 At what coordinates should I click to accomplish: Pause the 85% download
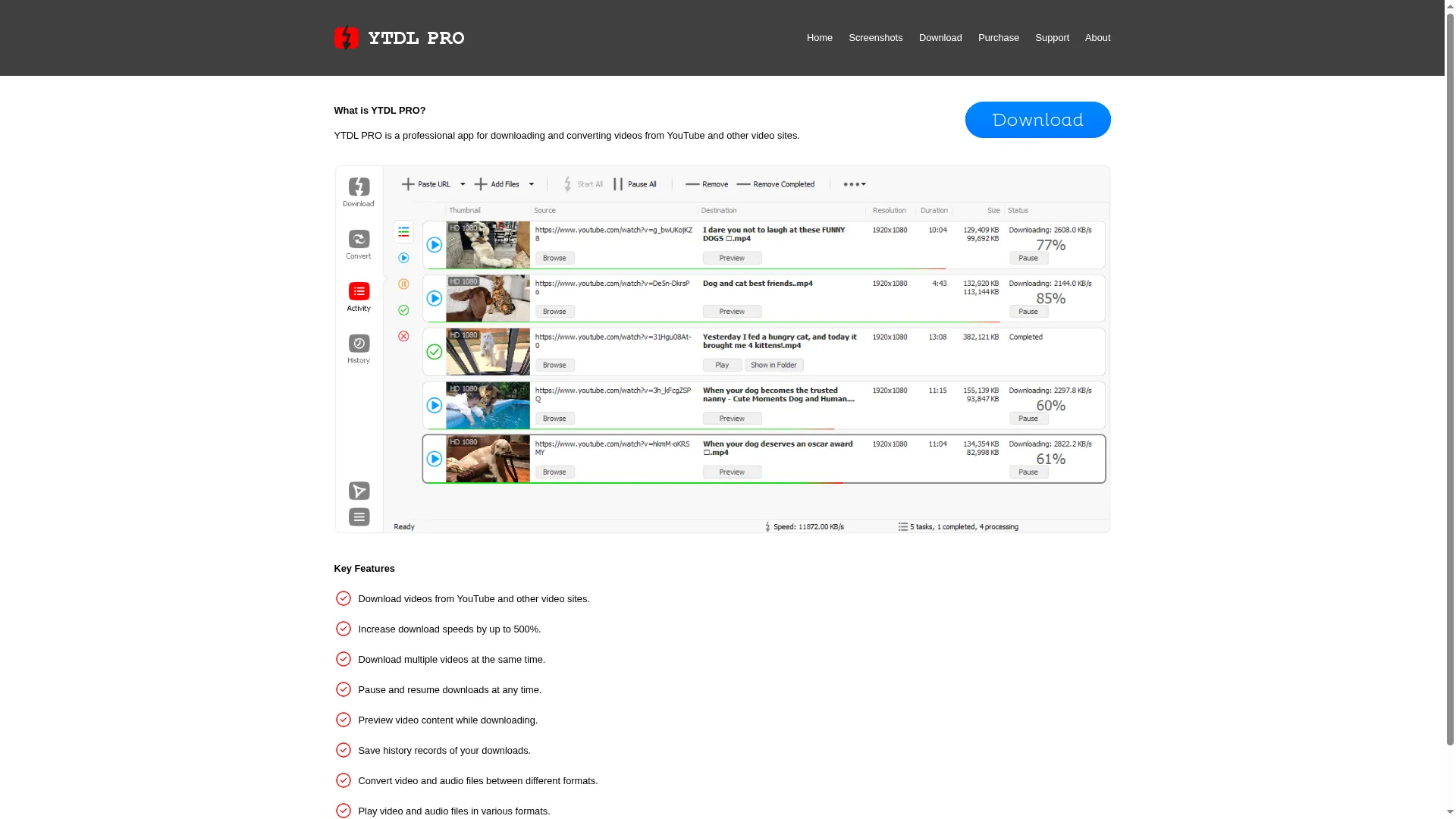1028,312
